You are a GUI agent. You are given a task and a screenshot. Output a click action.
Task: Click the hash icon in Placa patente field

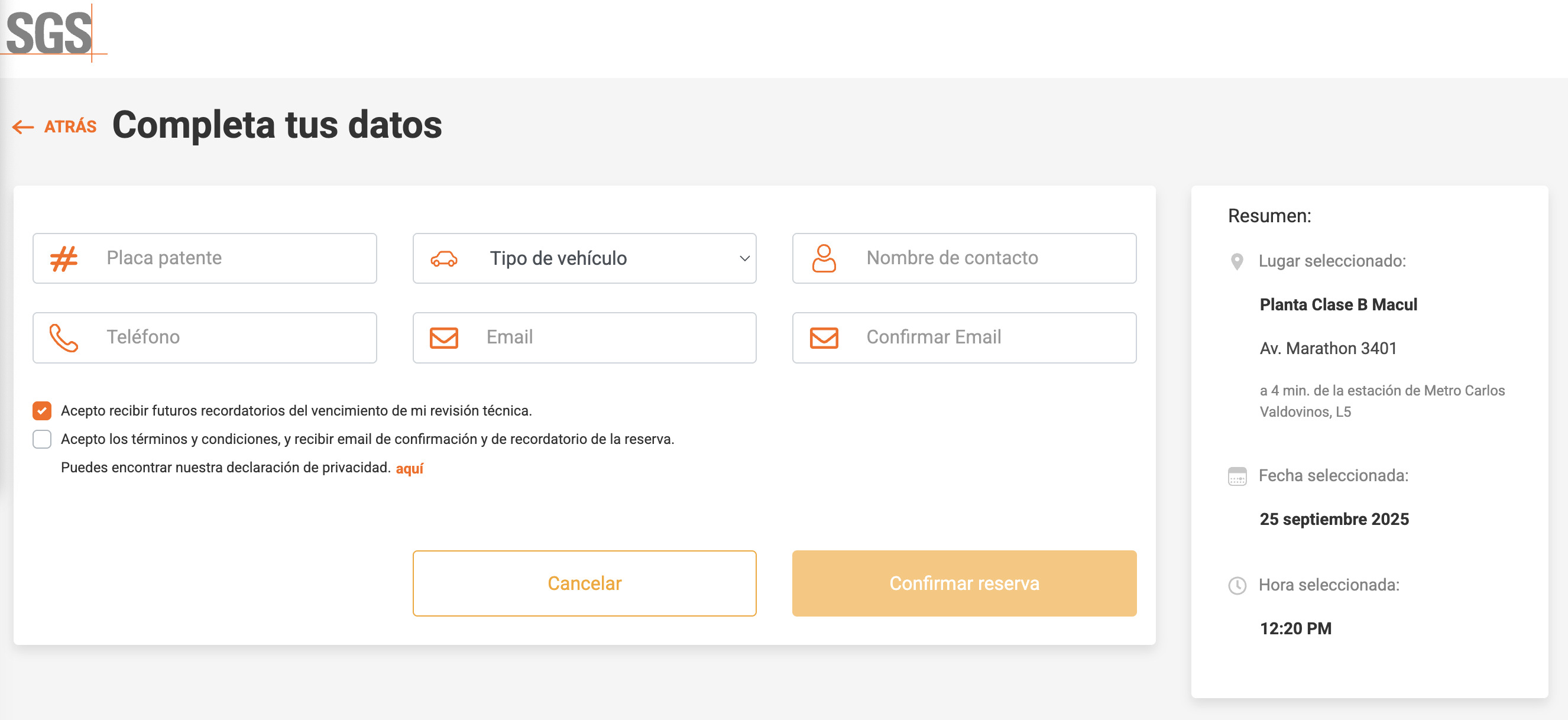[63, 258]
